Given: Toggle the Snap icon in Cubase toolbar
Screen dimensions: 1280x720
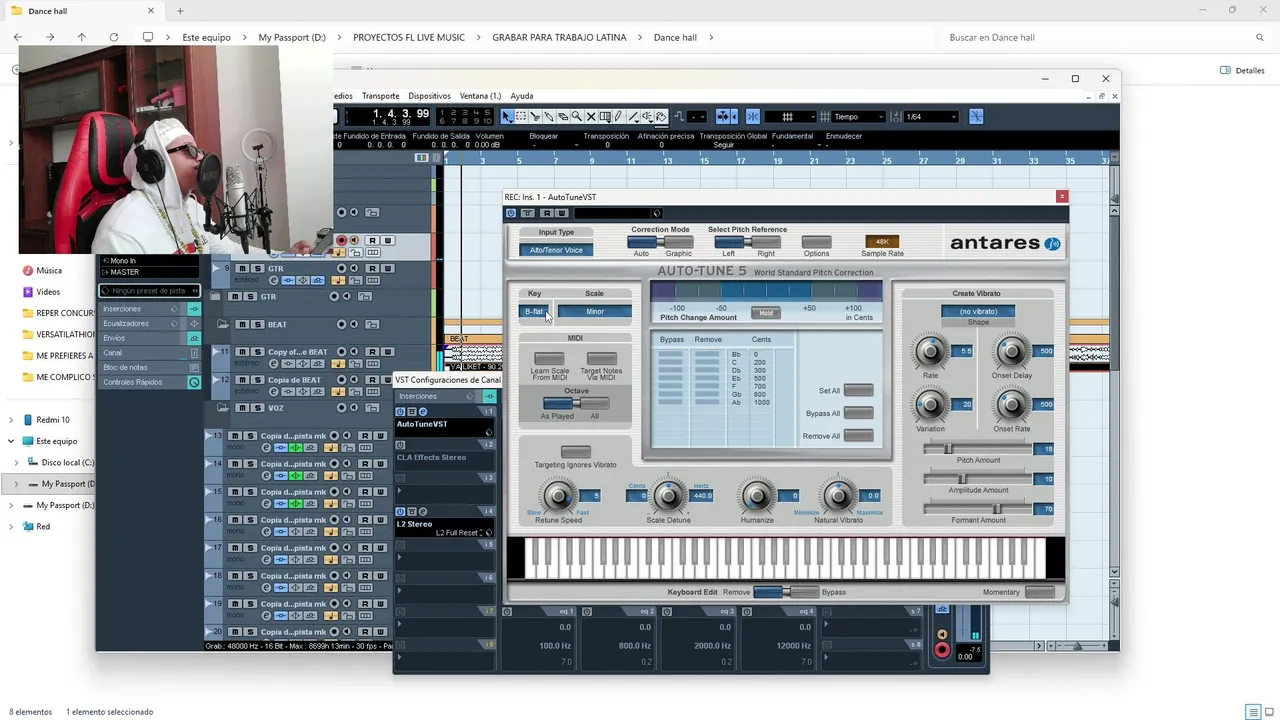Looking at the screenshot, I should coord(753,117).
